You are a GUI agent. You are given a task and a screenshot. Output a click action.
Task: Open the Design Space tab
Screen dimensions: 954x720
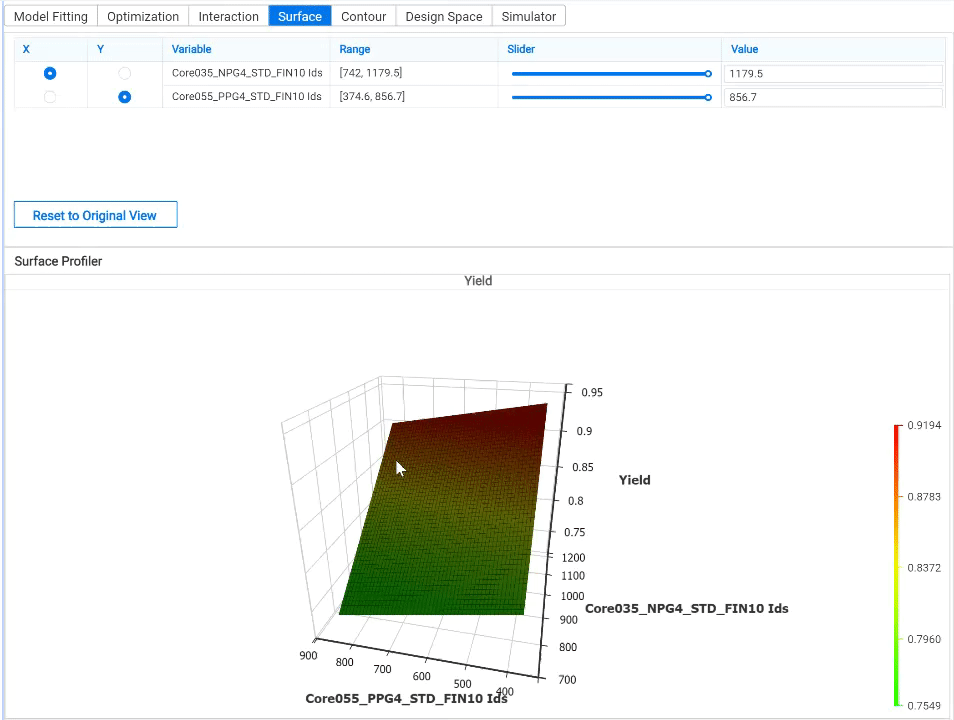(444, 16)
